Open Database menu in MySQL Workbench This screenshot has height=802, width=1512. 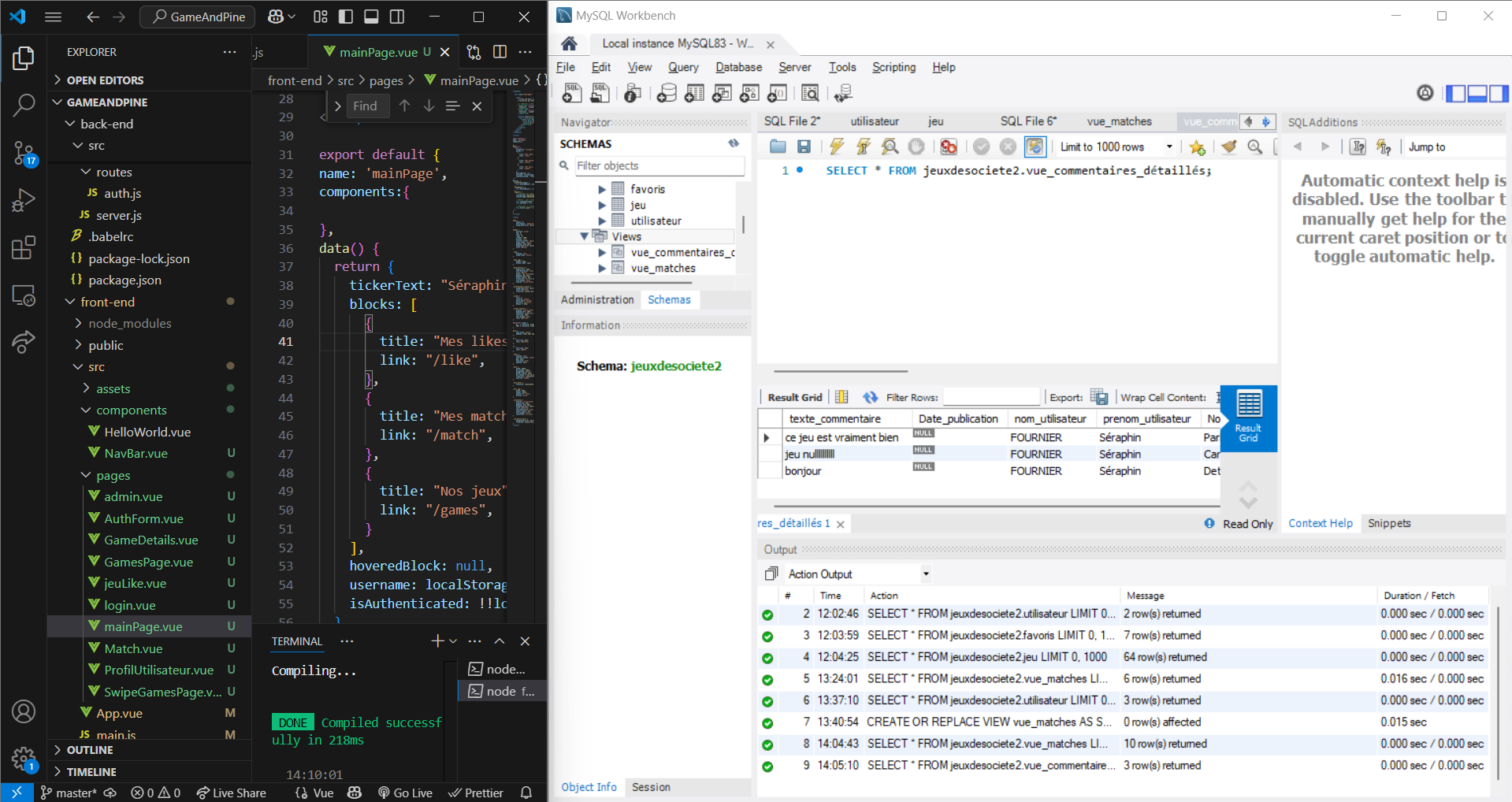tap(738, 67)
